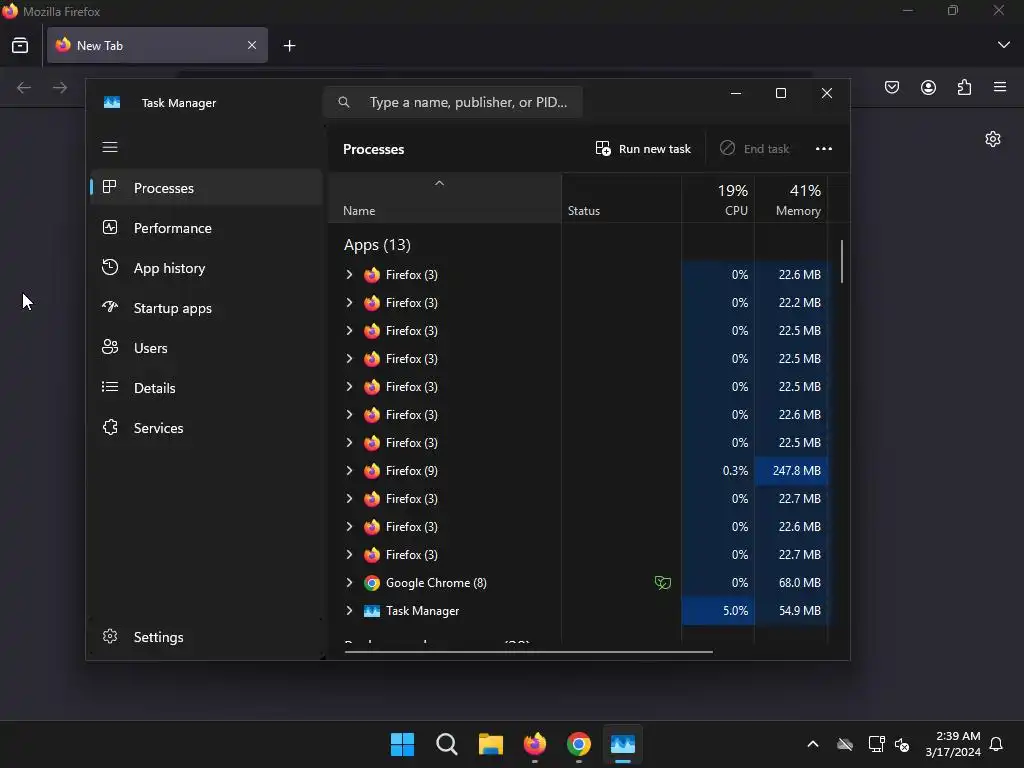1024x768 pixels.
Task: Select the 68.0 MB memory value
Action: coord(799,583)
